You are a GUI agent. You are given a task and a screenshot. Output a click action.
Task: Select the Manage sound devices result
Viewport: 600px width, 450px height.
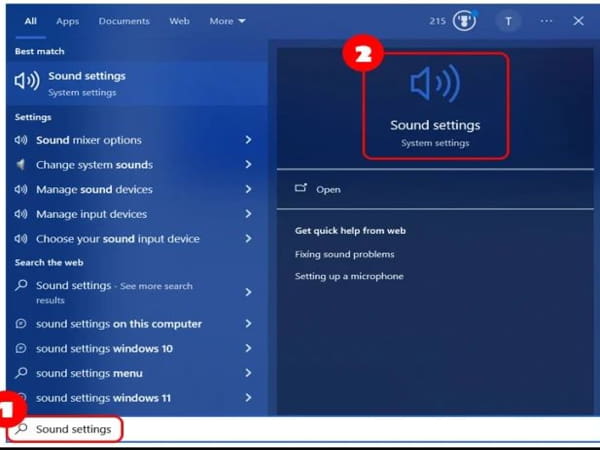point(137,189)
